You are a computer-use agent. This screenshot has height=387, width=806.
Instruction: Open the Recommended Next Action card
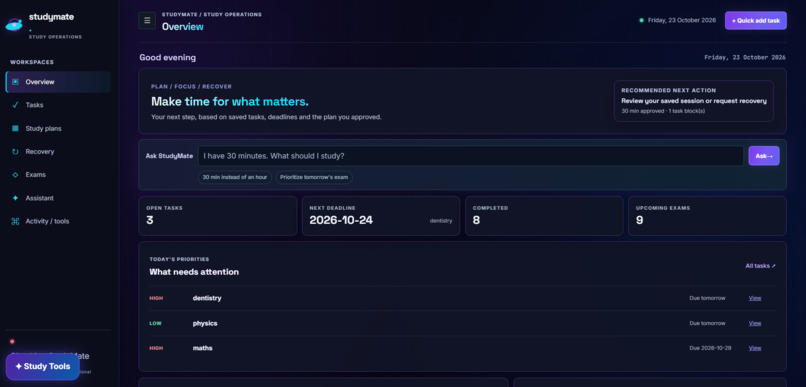pyautogui.click(x=694, y=101)
